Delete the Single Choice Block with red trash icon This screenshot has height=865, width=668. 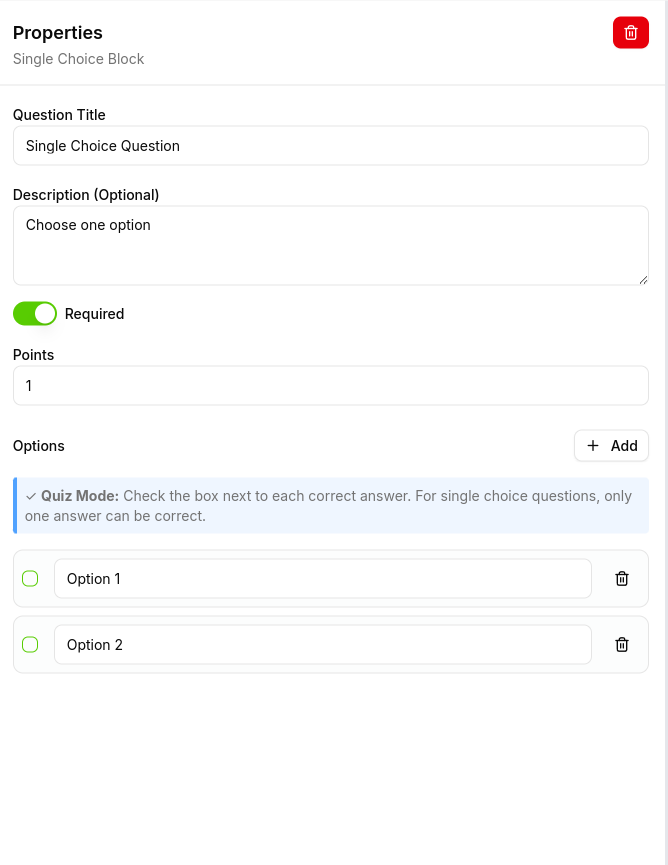(x=631, y=32)
